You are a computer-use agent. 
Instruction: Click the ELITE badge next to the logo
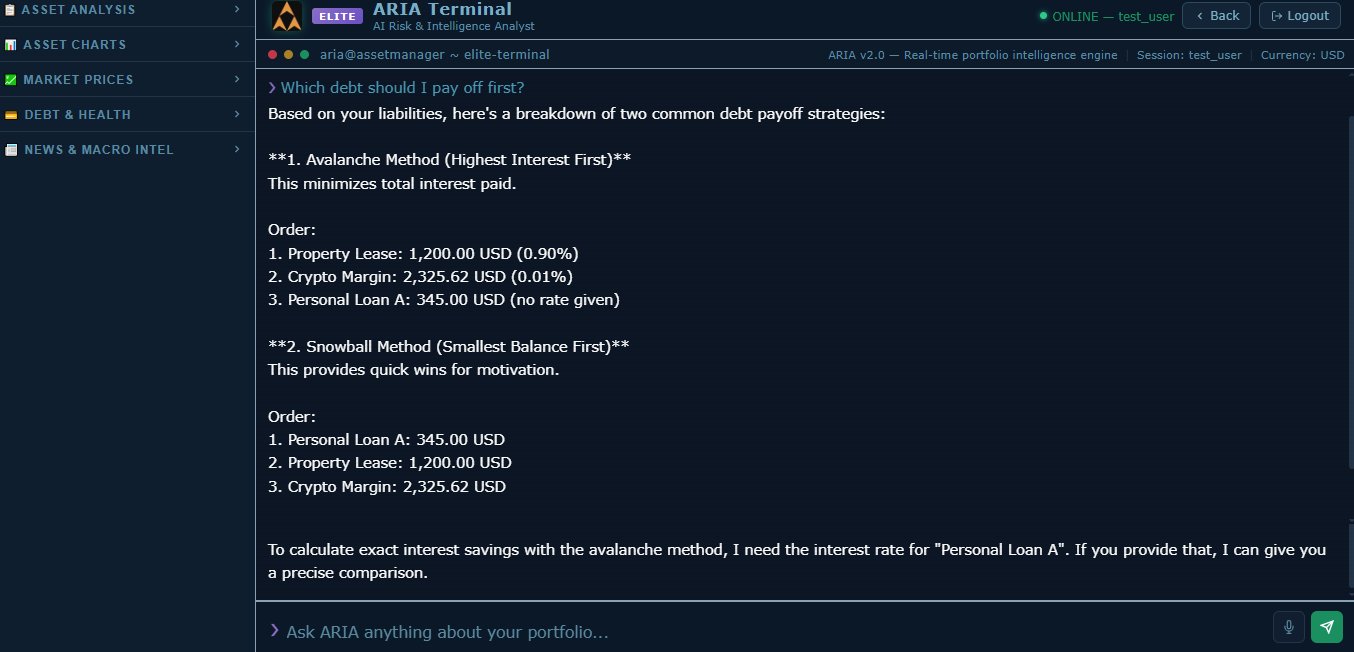click(x=337, y=16)
